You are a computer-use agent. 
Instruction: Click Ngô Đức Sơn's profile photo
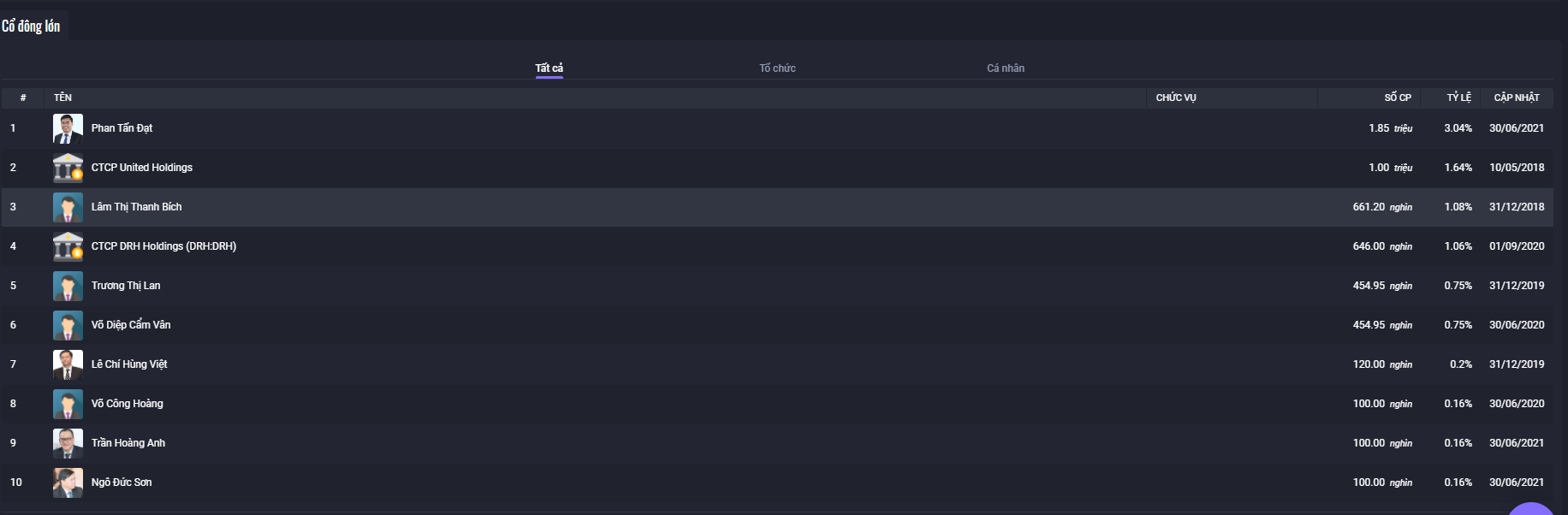68,482
